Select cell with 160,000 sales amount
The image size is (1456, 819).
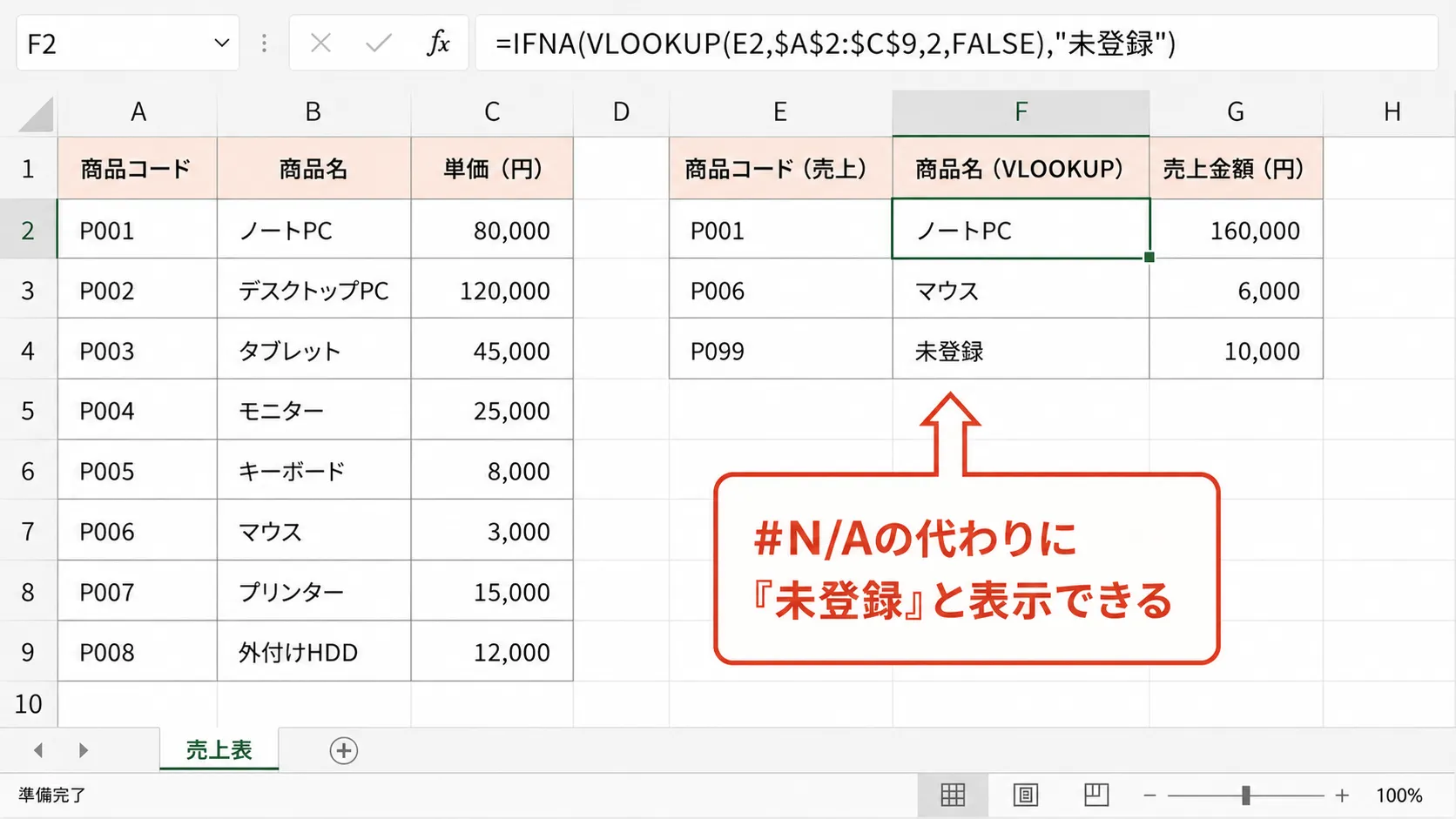[1236, 230]
